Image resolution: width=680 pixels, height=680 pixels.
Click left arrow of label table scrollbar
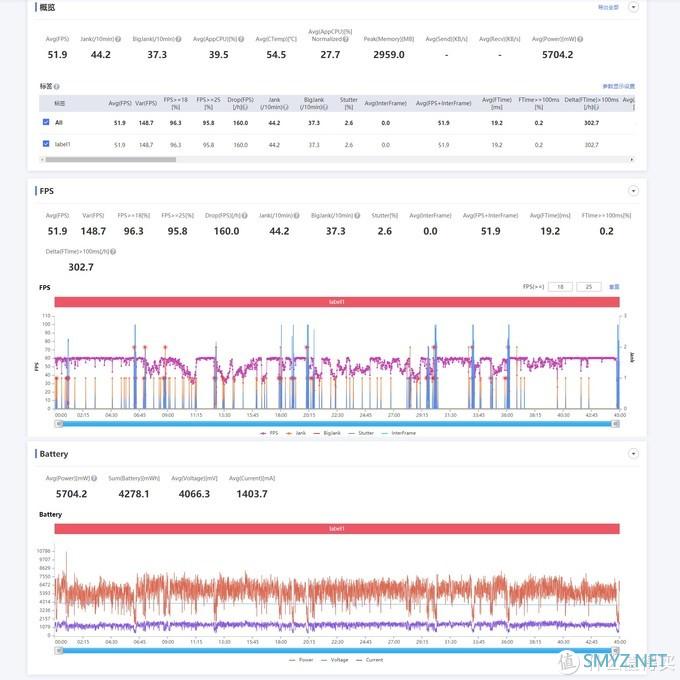click(x=42, y=160)
